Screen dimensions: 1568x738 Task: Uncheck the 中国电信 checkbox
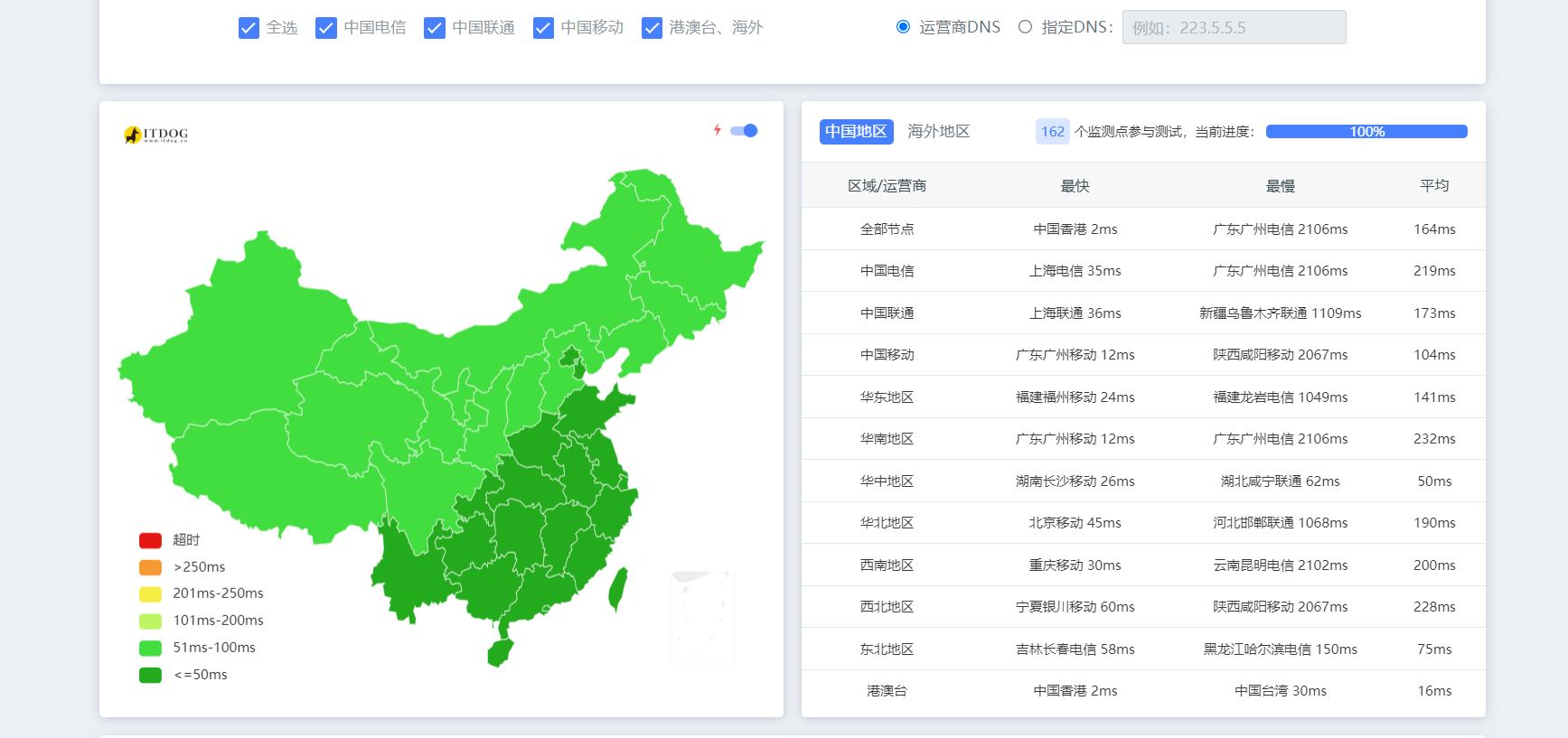click(326, 28)
